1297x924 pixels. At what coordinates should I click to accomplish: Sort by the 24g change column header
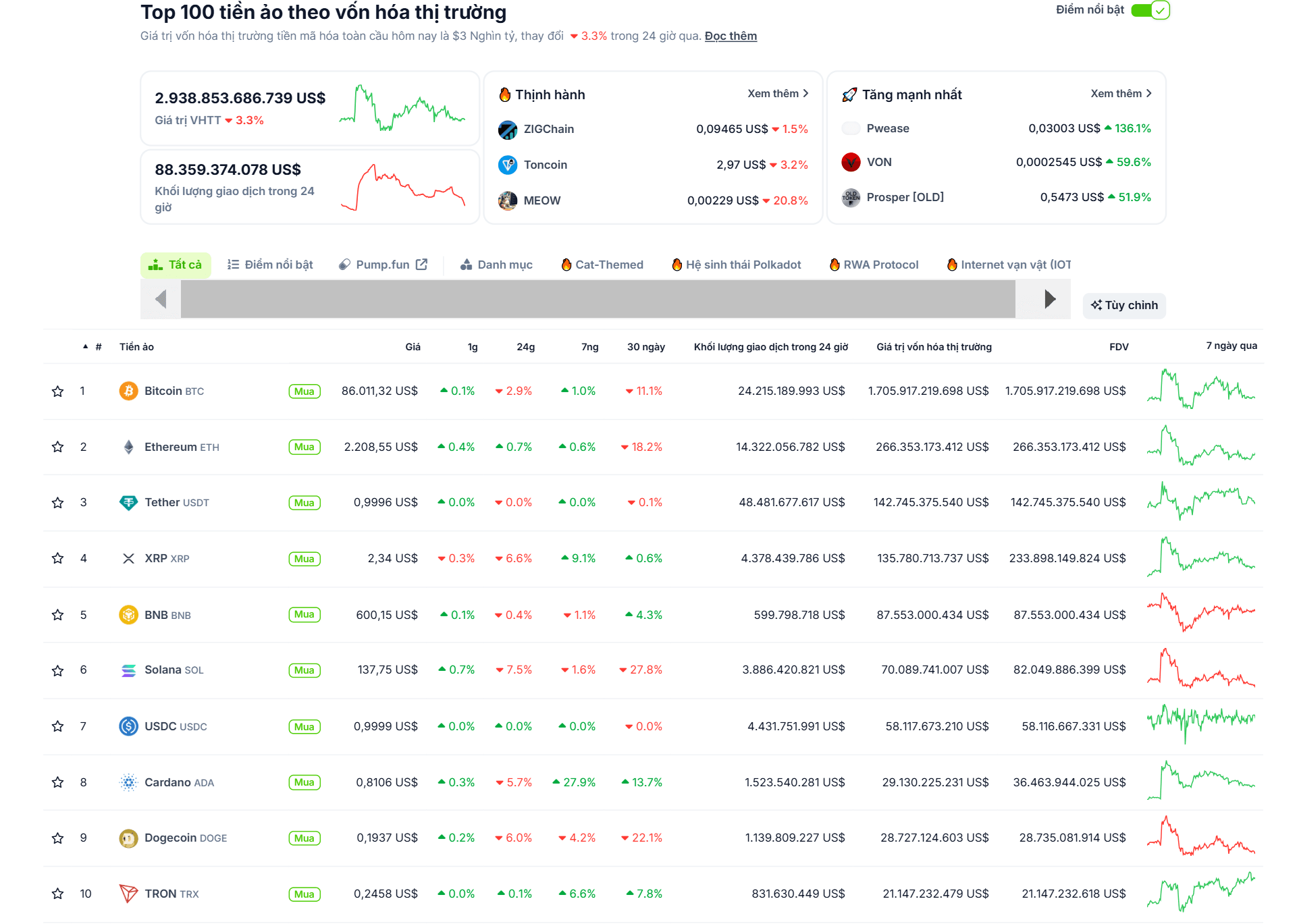click(x=525, y=347)
